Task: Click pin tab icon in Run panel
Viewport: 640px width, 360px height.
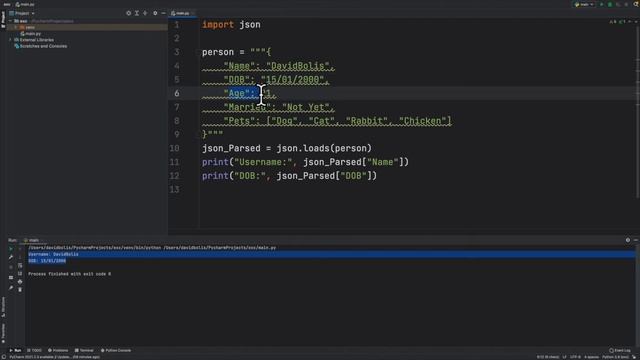Action: [11, 288]
